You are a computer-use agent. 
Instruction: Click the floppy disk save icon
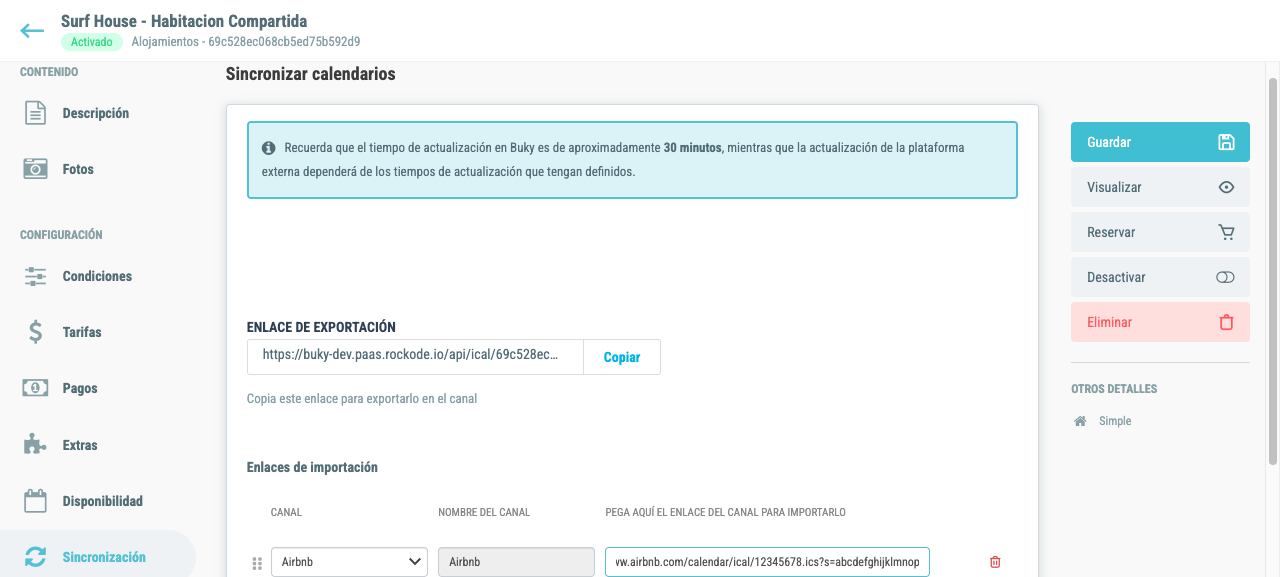(1226, 142)
